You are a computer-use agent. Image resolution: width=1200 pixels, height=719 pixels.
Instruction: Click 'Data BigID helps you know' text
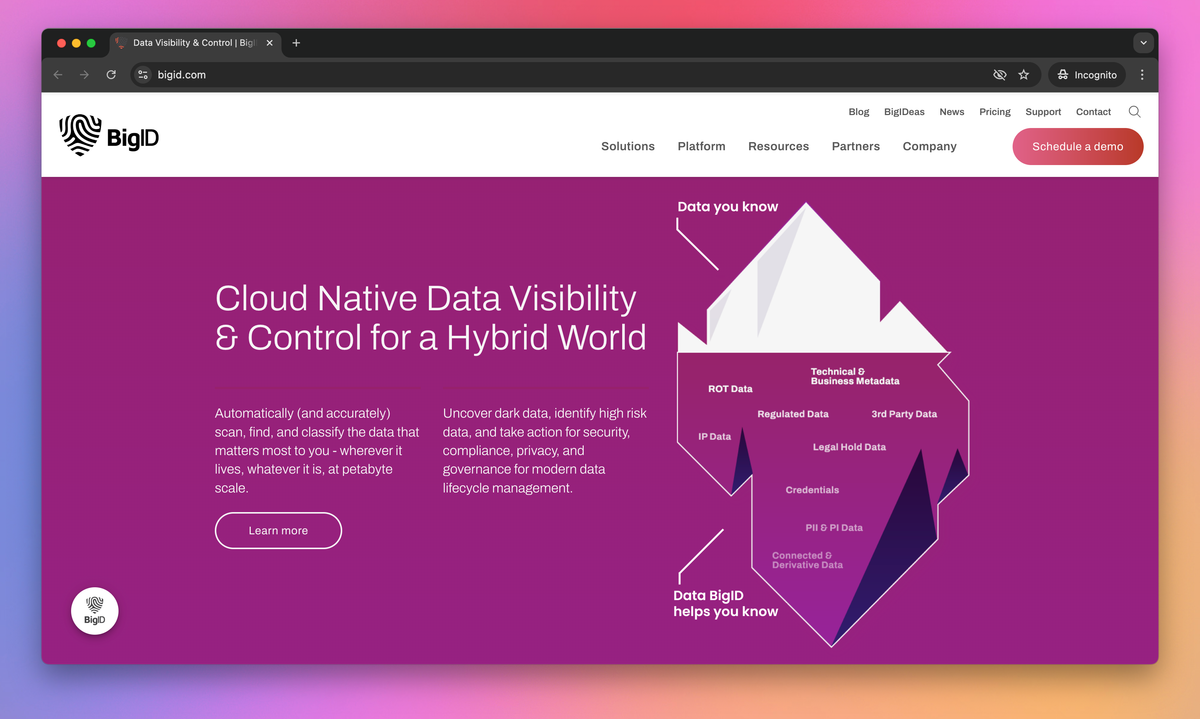(725, 604)
